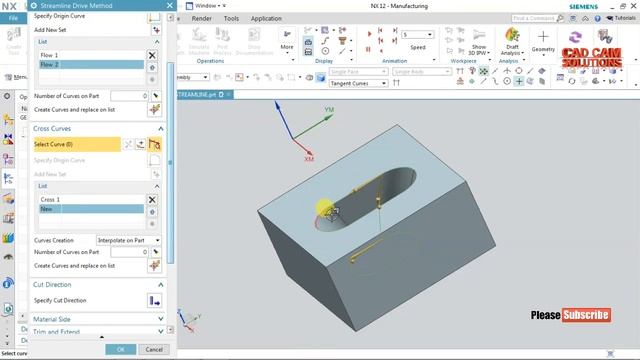The image size is (640, 360).
Task: Click the flow Number of Curves field
Action: coord(129,96)
